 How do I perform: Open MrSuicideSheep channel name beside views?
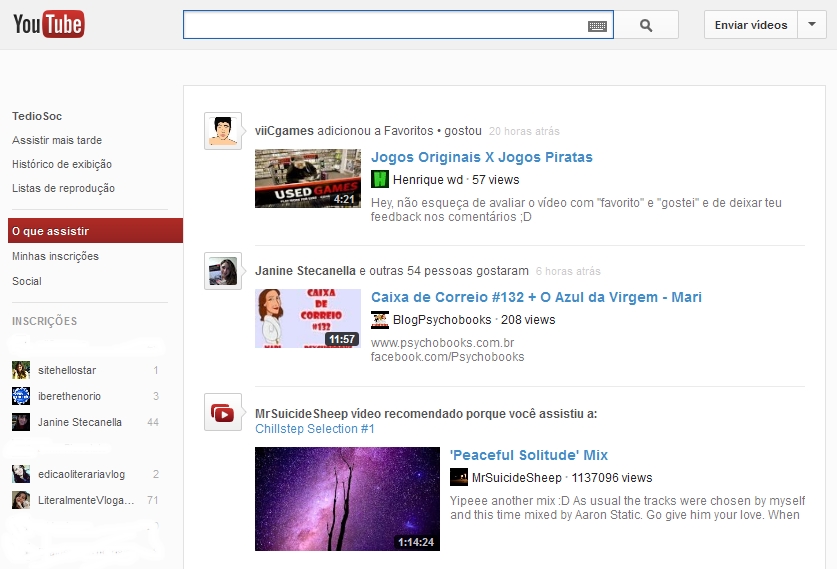pos(516,478)
